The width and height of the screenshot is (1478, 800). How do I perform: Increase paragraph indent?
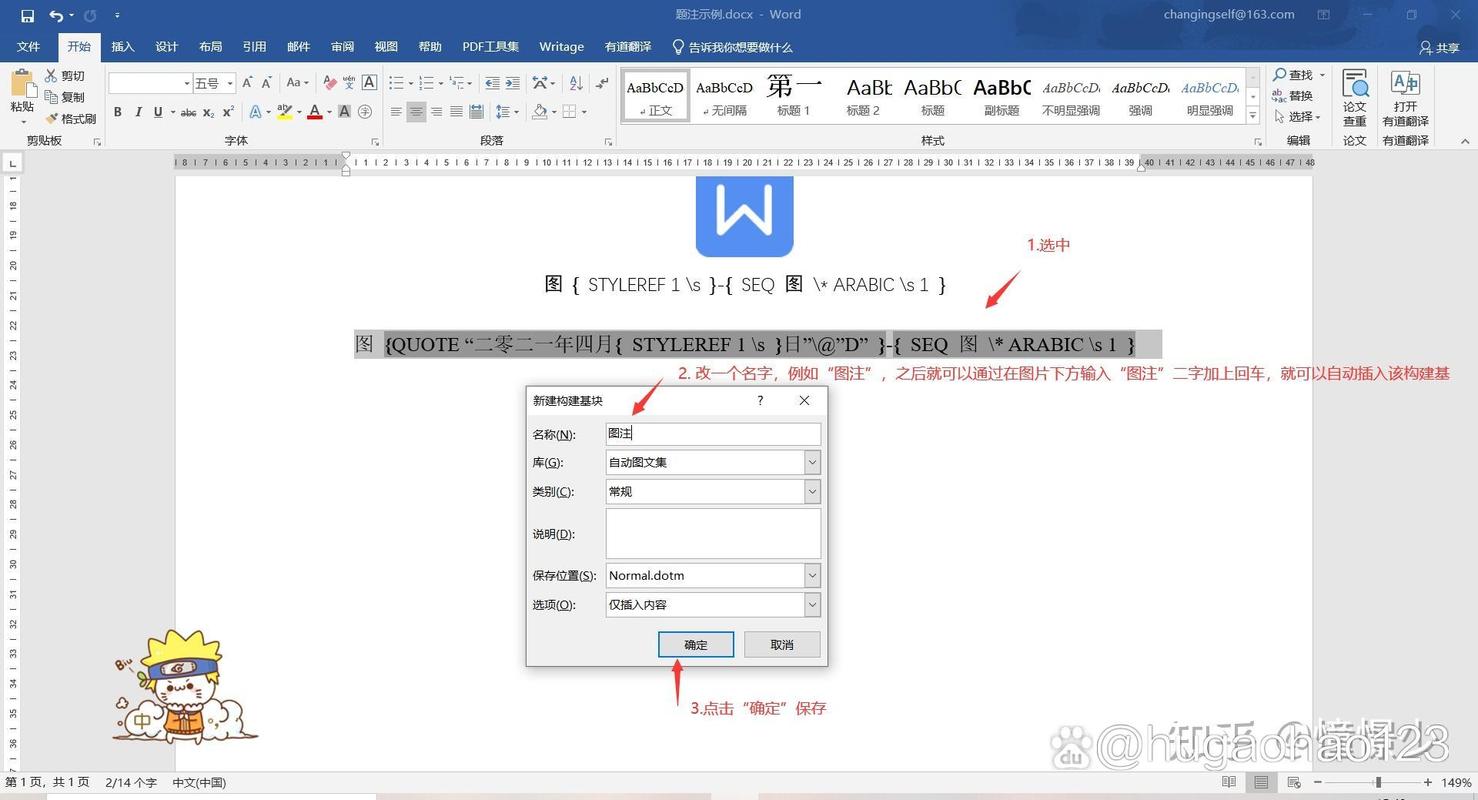coord(512,83)
